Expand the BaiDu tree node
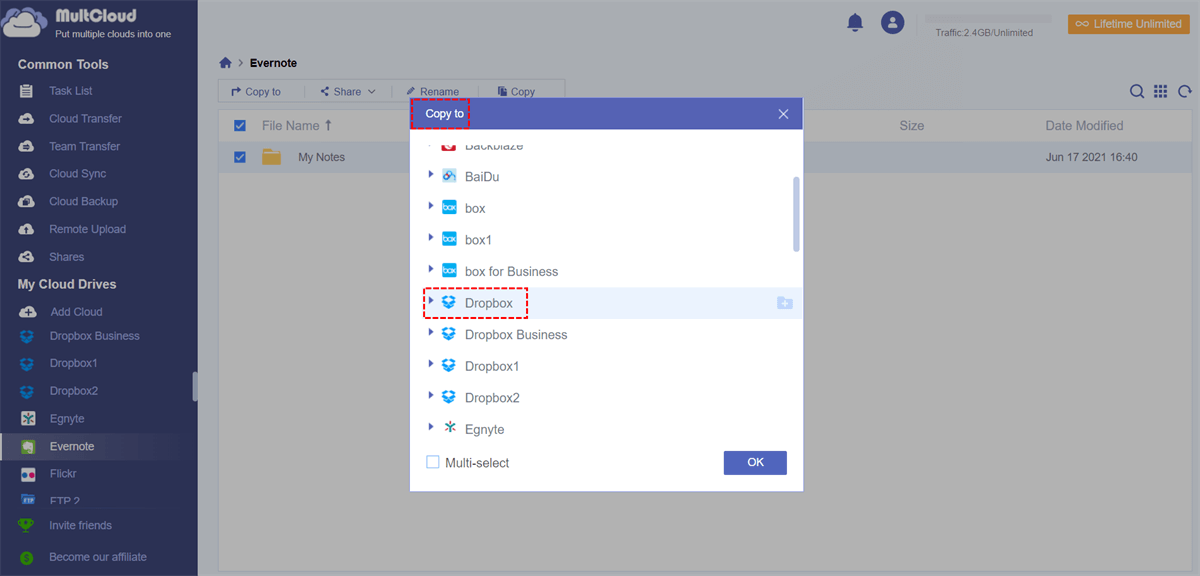Image resolution: width=1200 pixels, height=576 pixels. click(x=431, y=176)
